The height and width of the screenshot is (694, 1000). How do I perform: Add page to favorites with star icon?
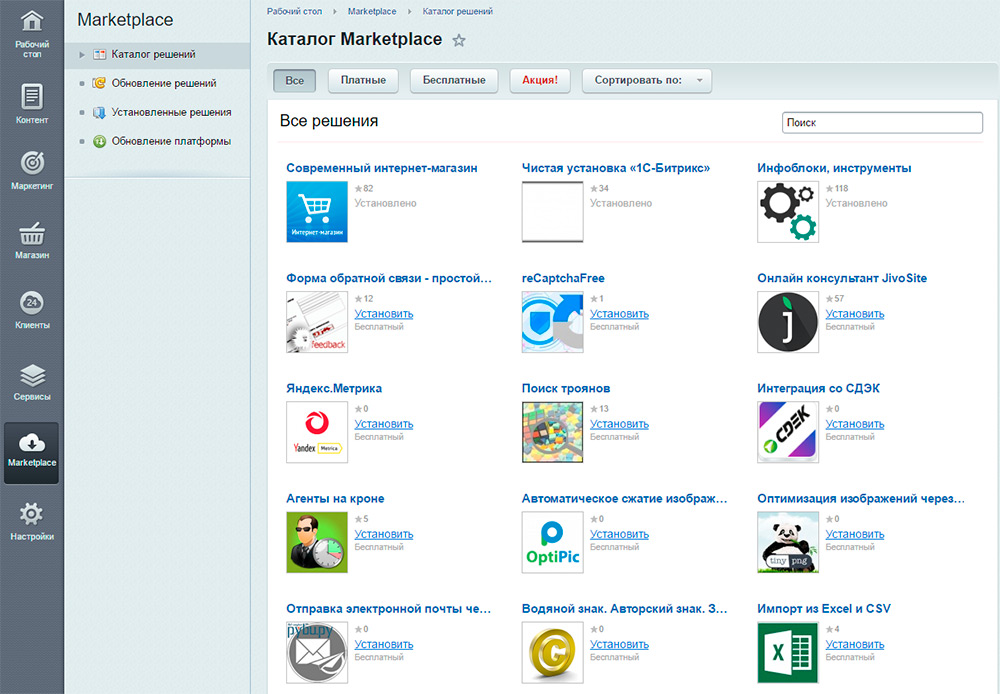coord(459,40)
